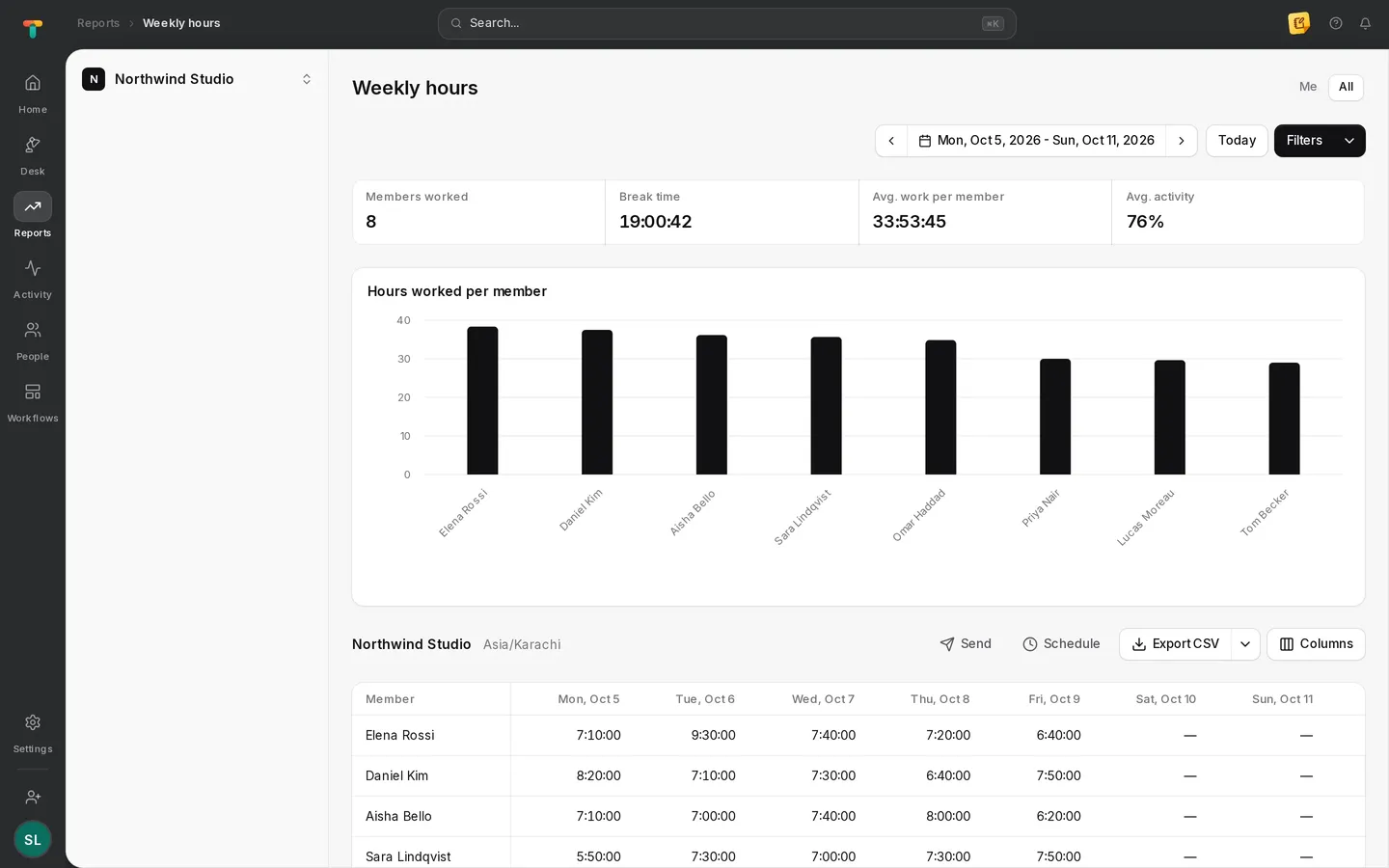Screen dimensions: 1389x868
Task: Click the Mon, Oct 5 column header
Action: coord(588,699)
